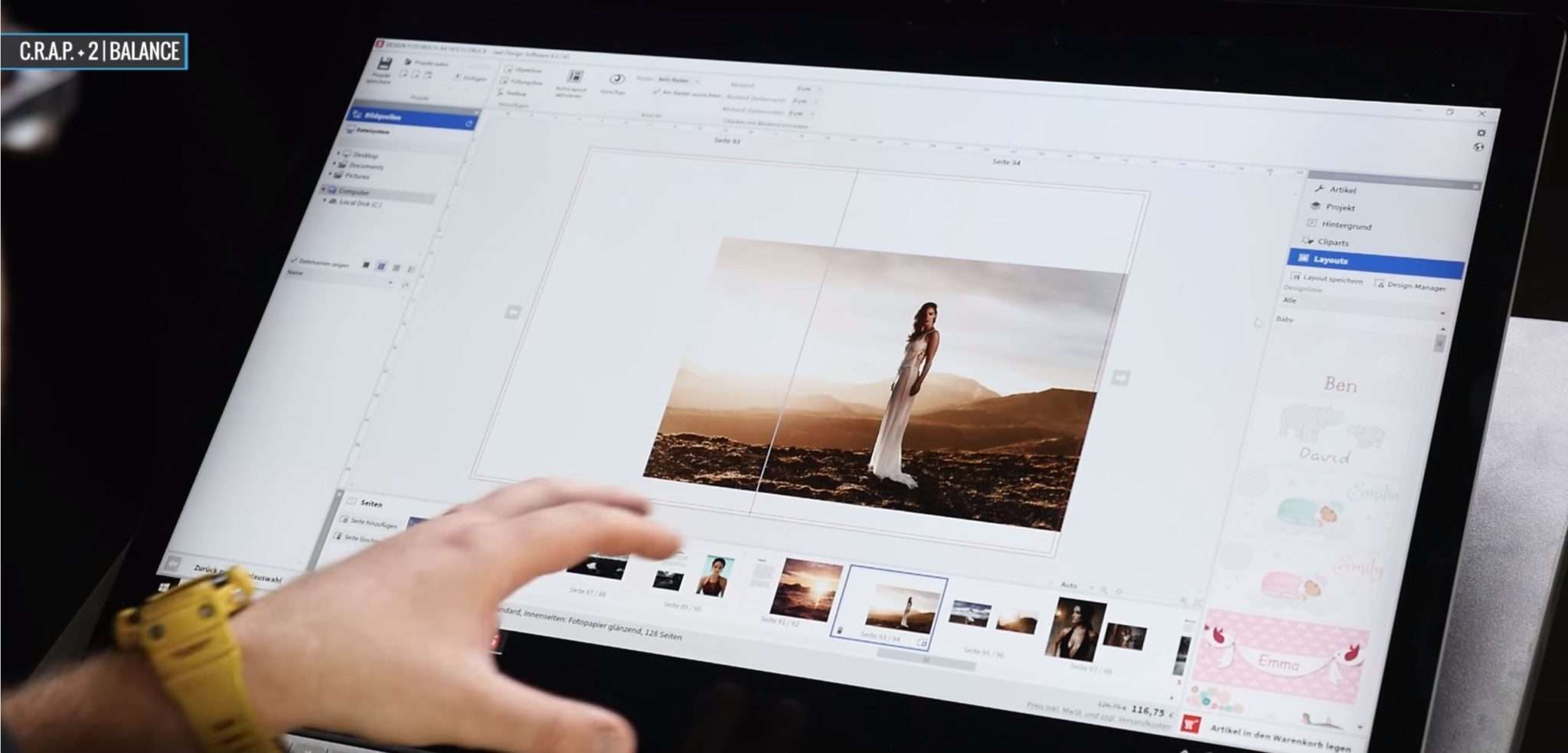
Task: Toggle the Dateinamen zeigen checkbox
Action: point(292,260)
